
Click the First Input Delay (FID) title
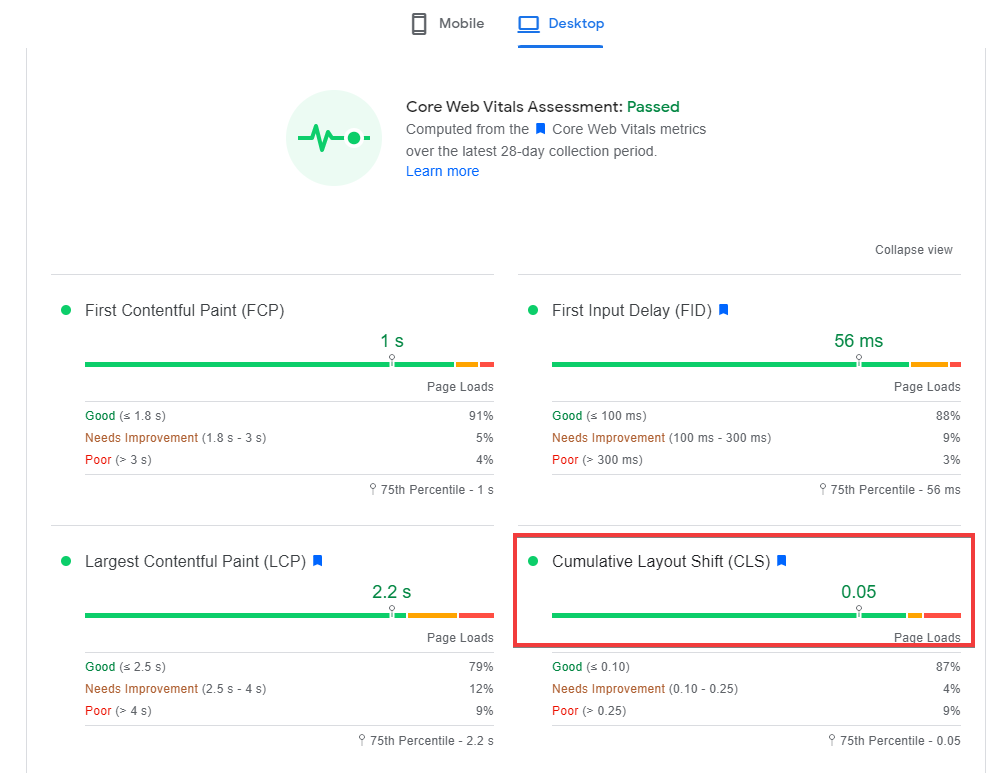coord(631,310)
